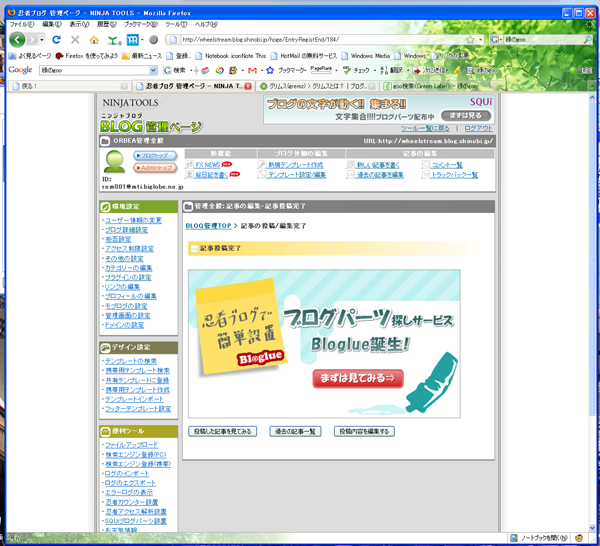Open the ファイル menu
The width and height of the screenshot is (600, 546).
click(22, 24)
